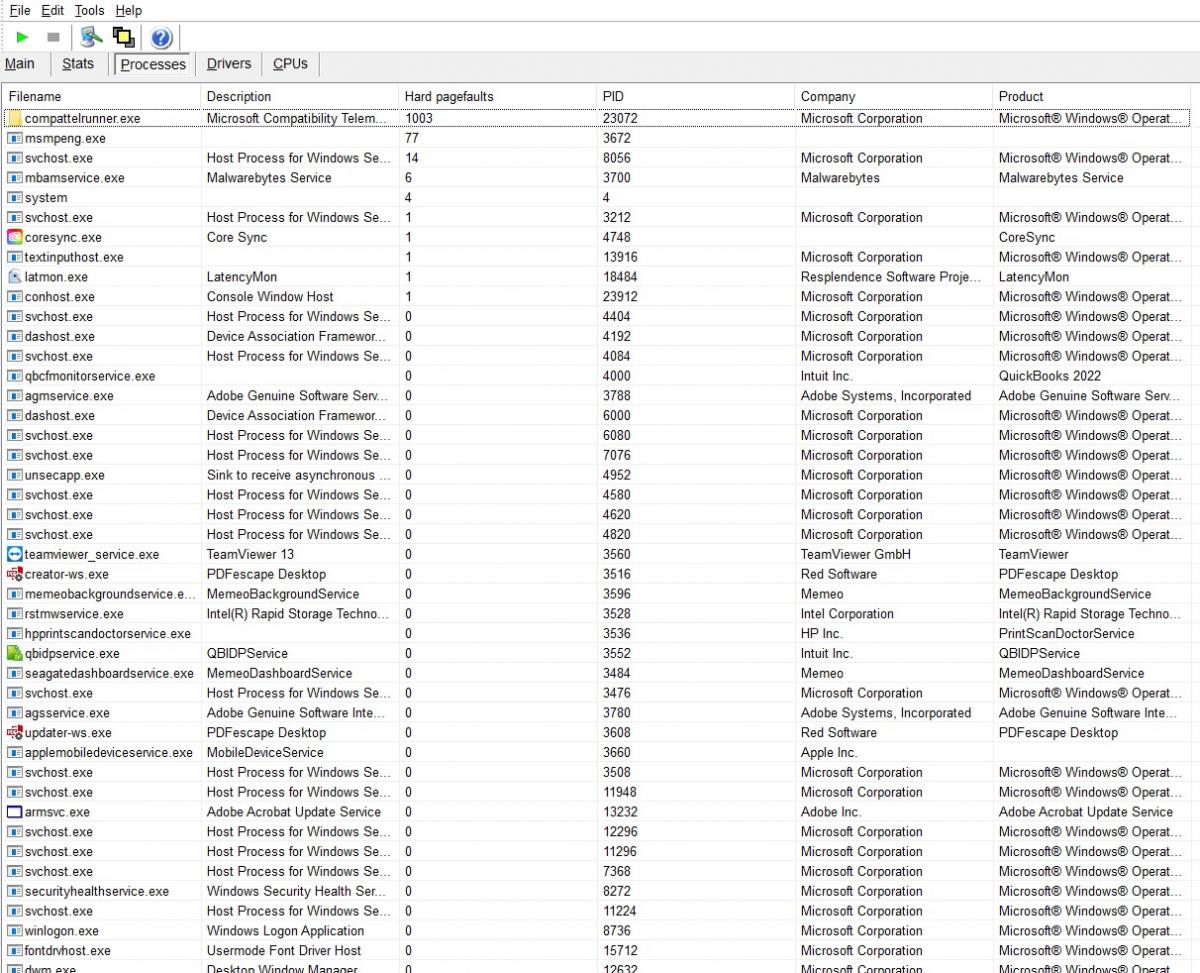Viewport: 1200px width, 973px height.
Task: Select the securityhealthservice.exe filename
Action: point(97,891)
